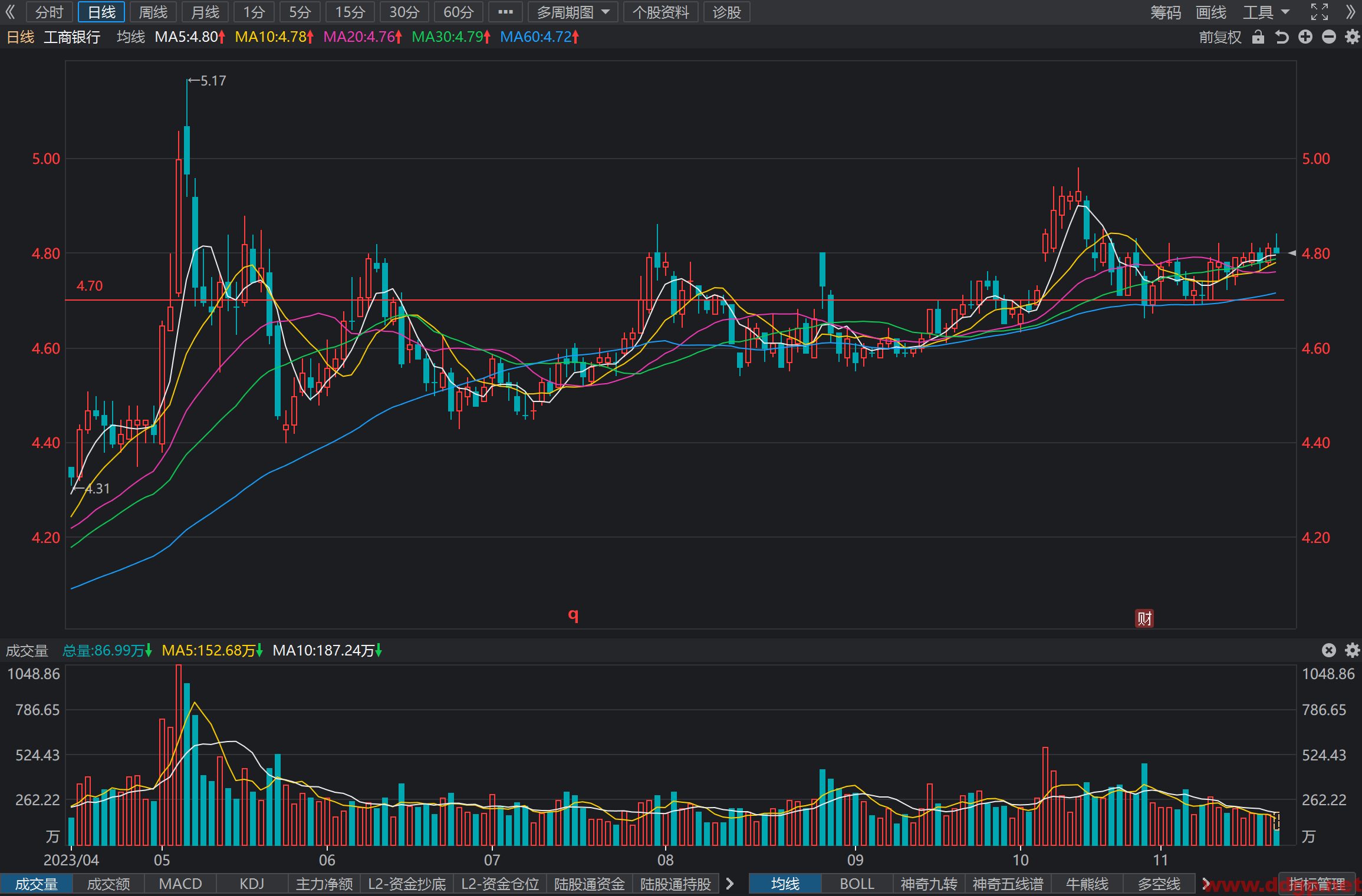Viewport: 1362px width, 896px height.
Task: Open 个股资料 stock info
Action: pos(661,12)
